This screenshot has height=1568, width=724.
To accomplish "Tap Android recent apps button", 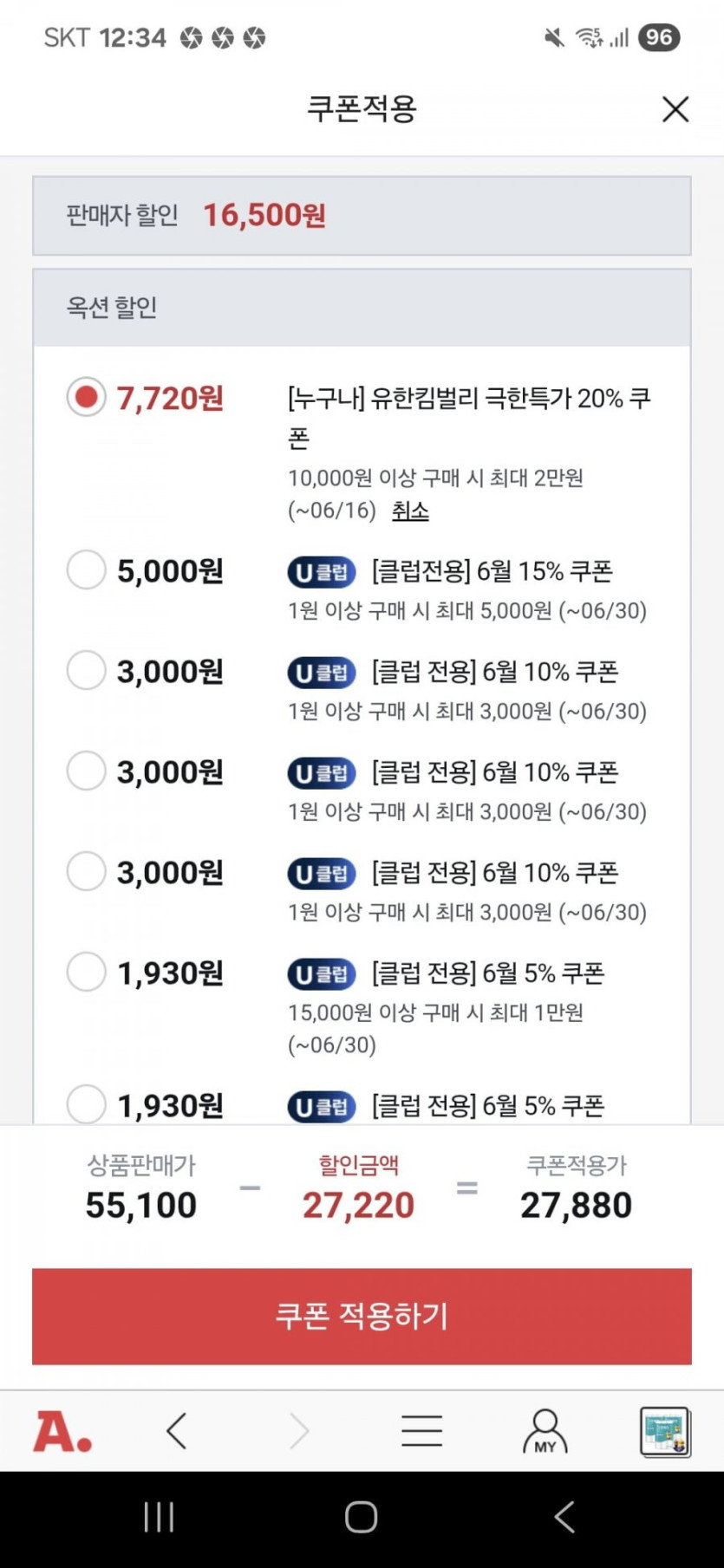I will pyautogui.click(x=159, y=1517).
